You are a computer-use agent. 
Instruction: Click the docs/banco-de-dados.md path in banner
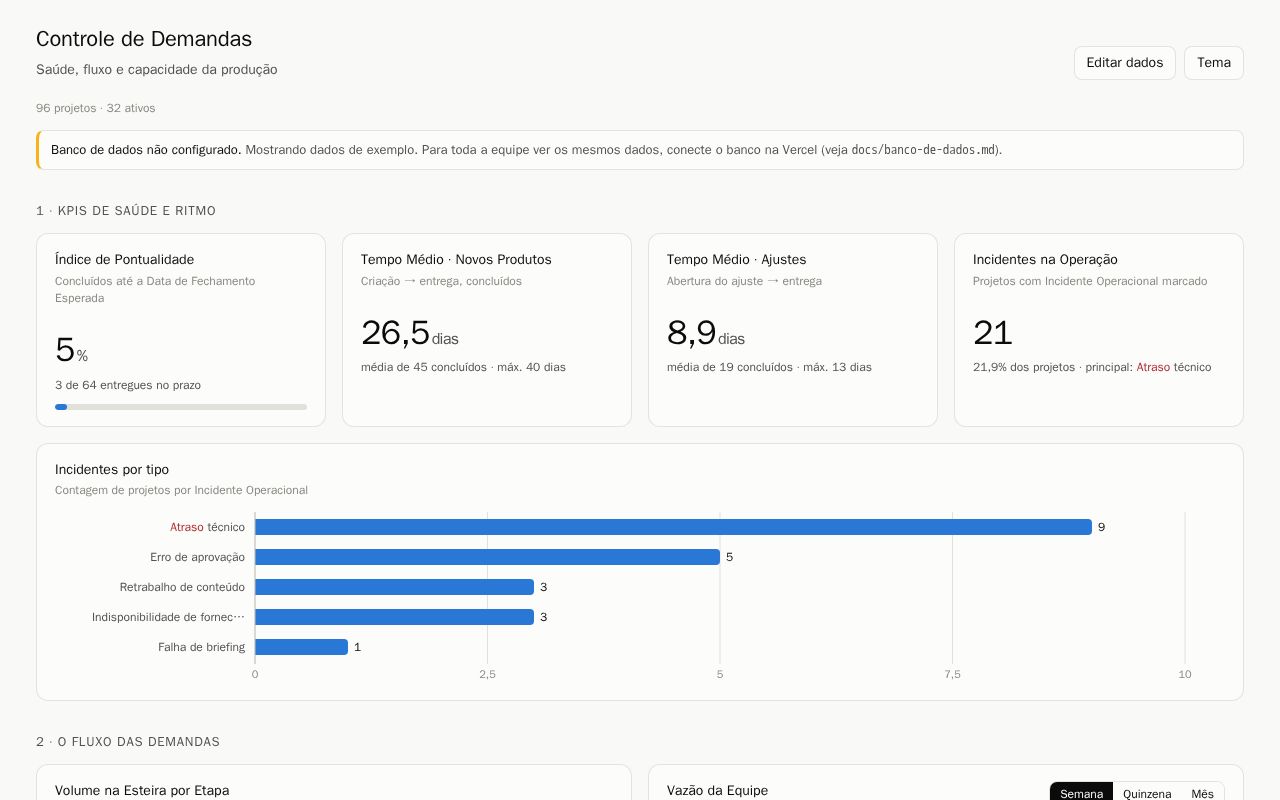(x=923, y=150)
